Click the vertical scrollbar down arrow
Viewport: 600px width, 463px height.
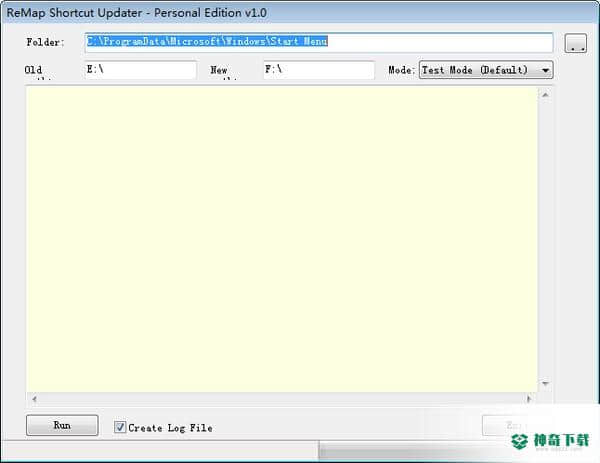[545, 383]
